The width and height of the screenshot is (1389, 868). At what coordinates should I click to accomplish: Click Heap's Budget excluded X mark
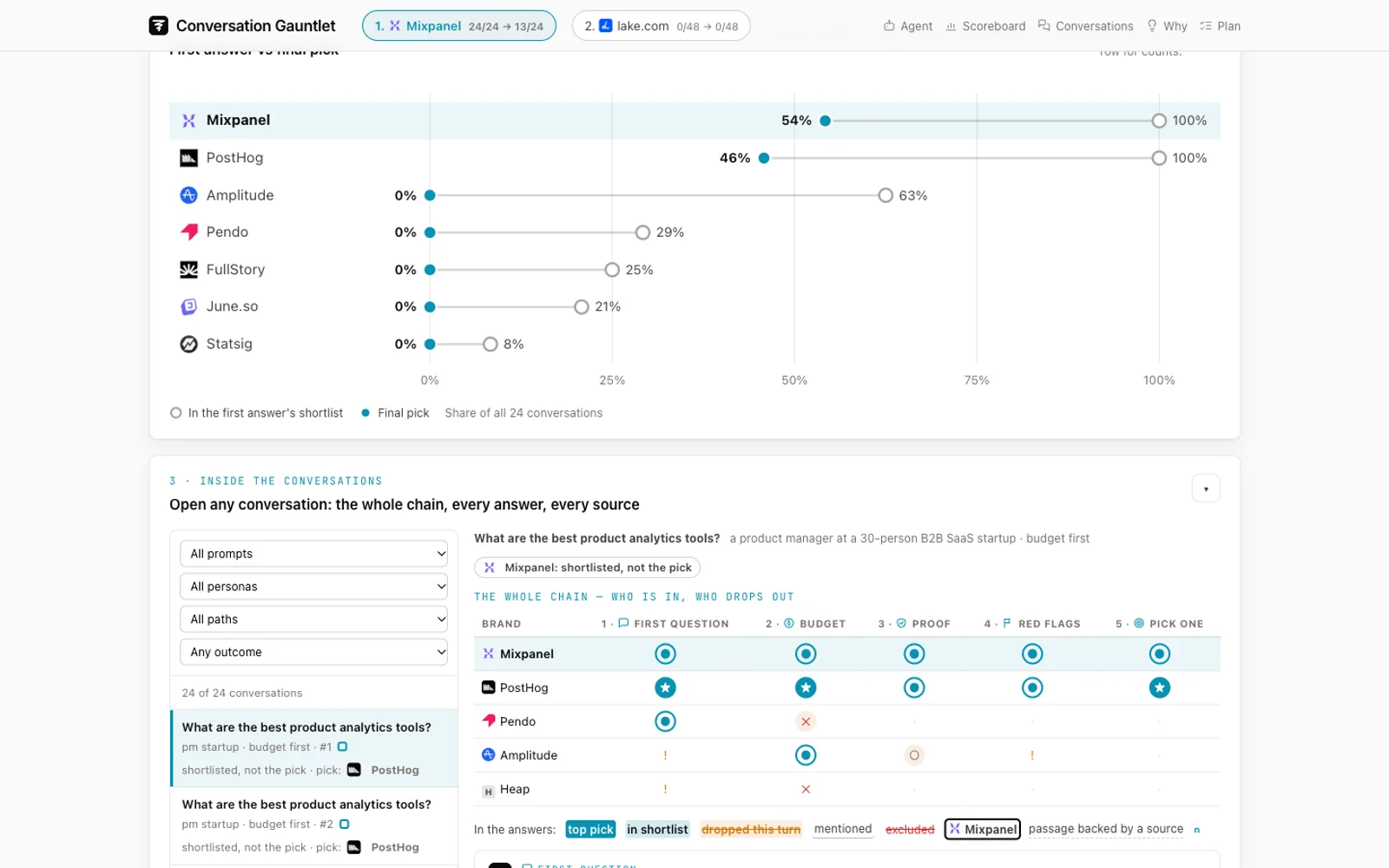pyautogui.click(x=806, y=789)
